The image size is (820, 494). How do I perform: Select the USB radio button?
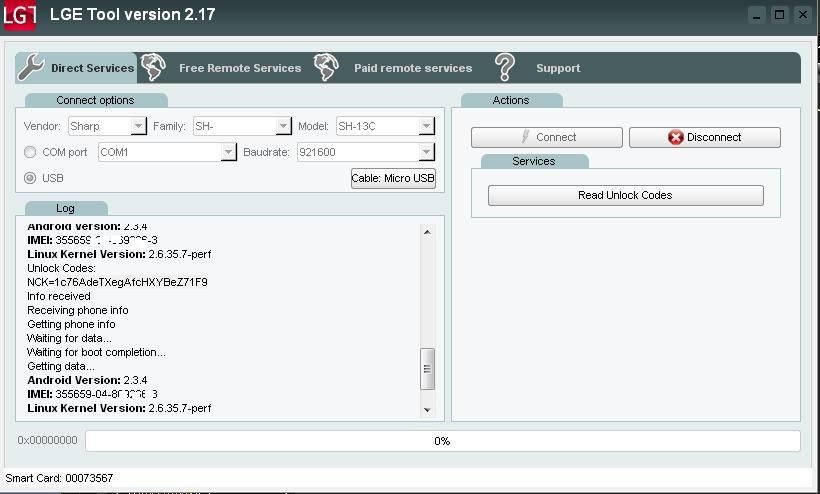point(30,178)
